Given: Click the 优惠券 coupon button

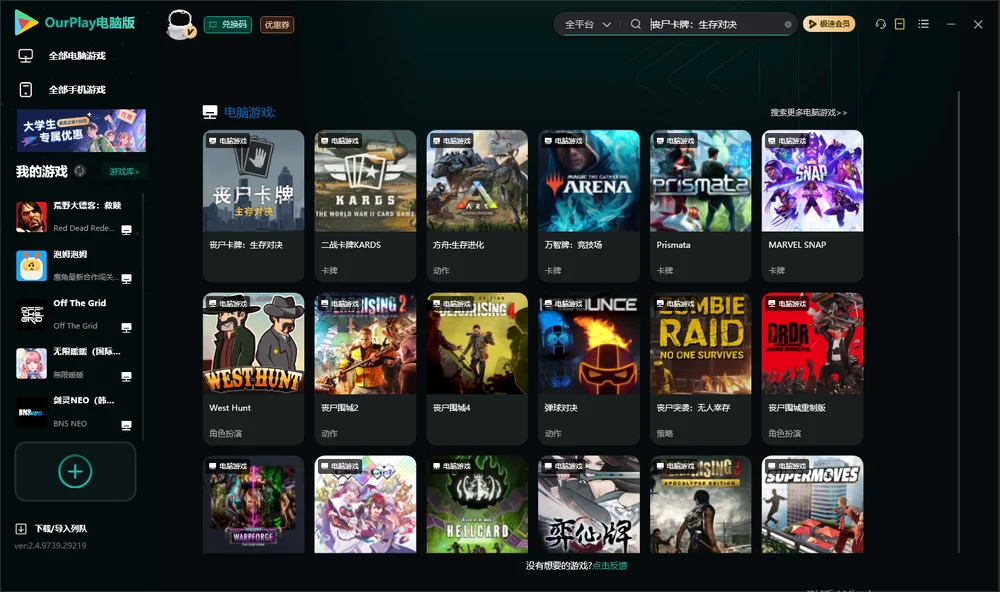Looking at the screenshot, I should click(x=277, y=24).
